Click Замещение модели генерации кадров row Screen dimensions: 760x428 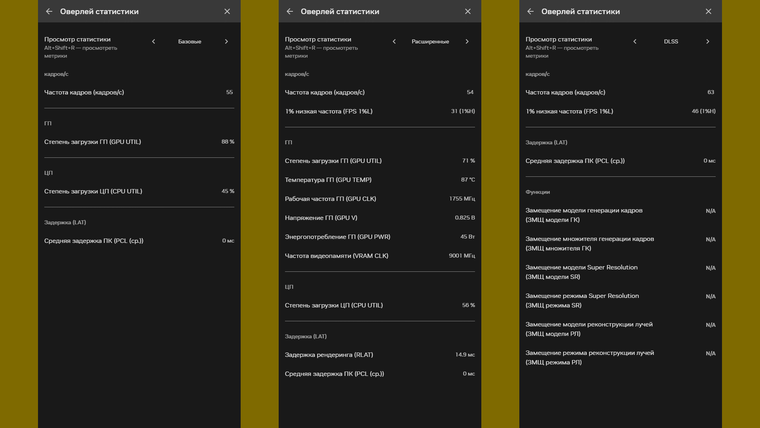click(x=620, y=215)
